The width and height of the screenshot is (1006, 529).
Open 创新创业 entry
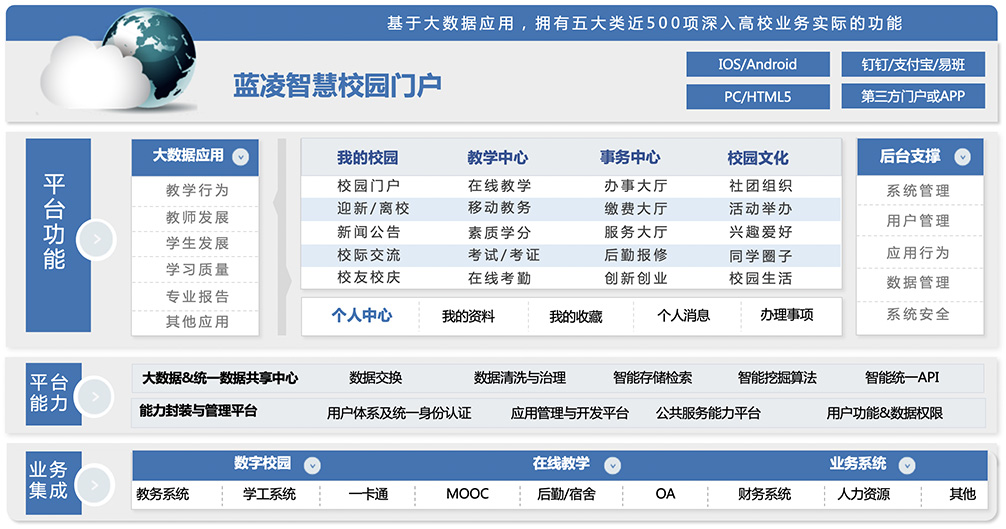pos(635,278)
